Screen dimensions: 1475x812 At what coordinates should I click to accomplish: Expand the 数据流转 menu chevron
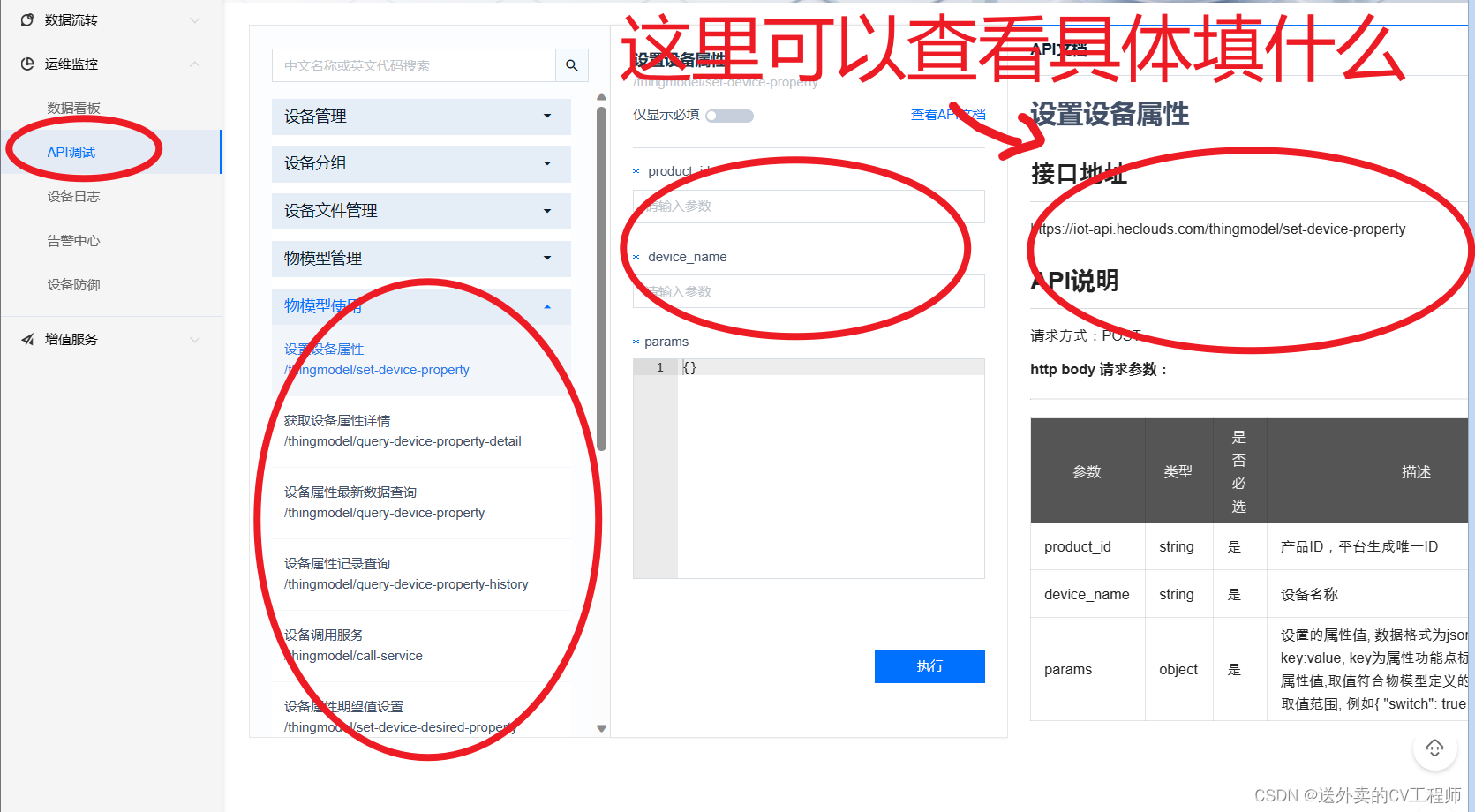pos(195,19)
